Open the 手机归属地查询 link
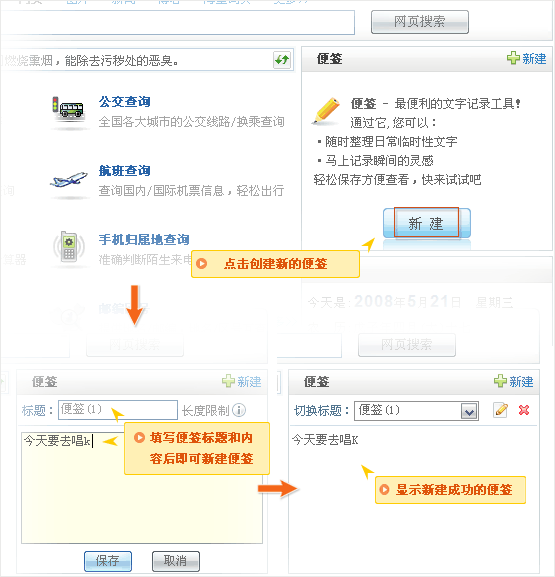Image resolution: width=555 pixels, height=577 pixels. [x=144, y=240]
